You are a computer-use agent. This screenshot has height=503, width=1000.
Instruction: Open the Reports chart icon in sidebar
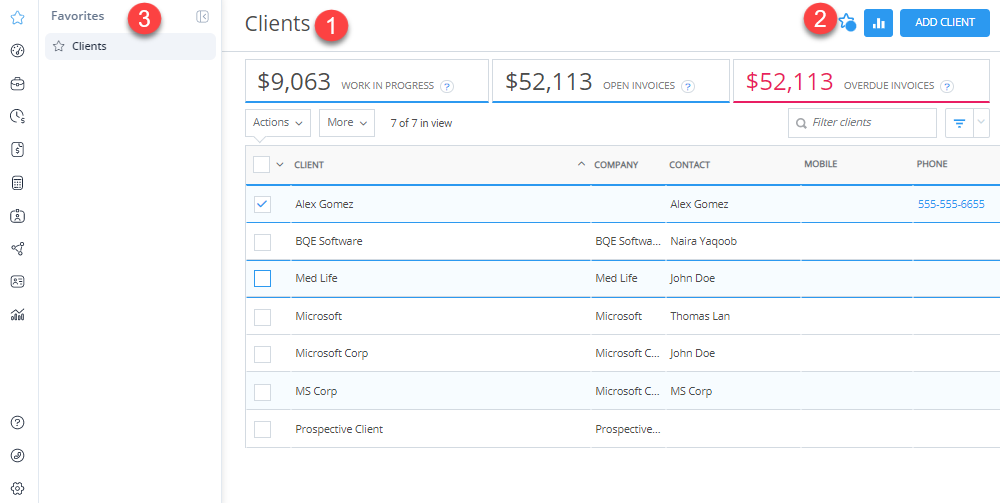[18, 314]
